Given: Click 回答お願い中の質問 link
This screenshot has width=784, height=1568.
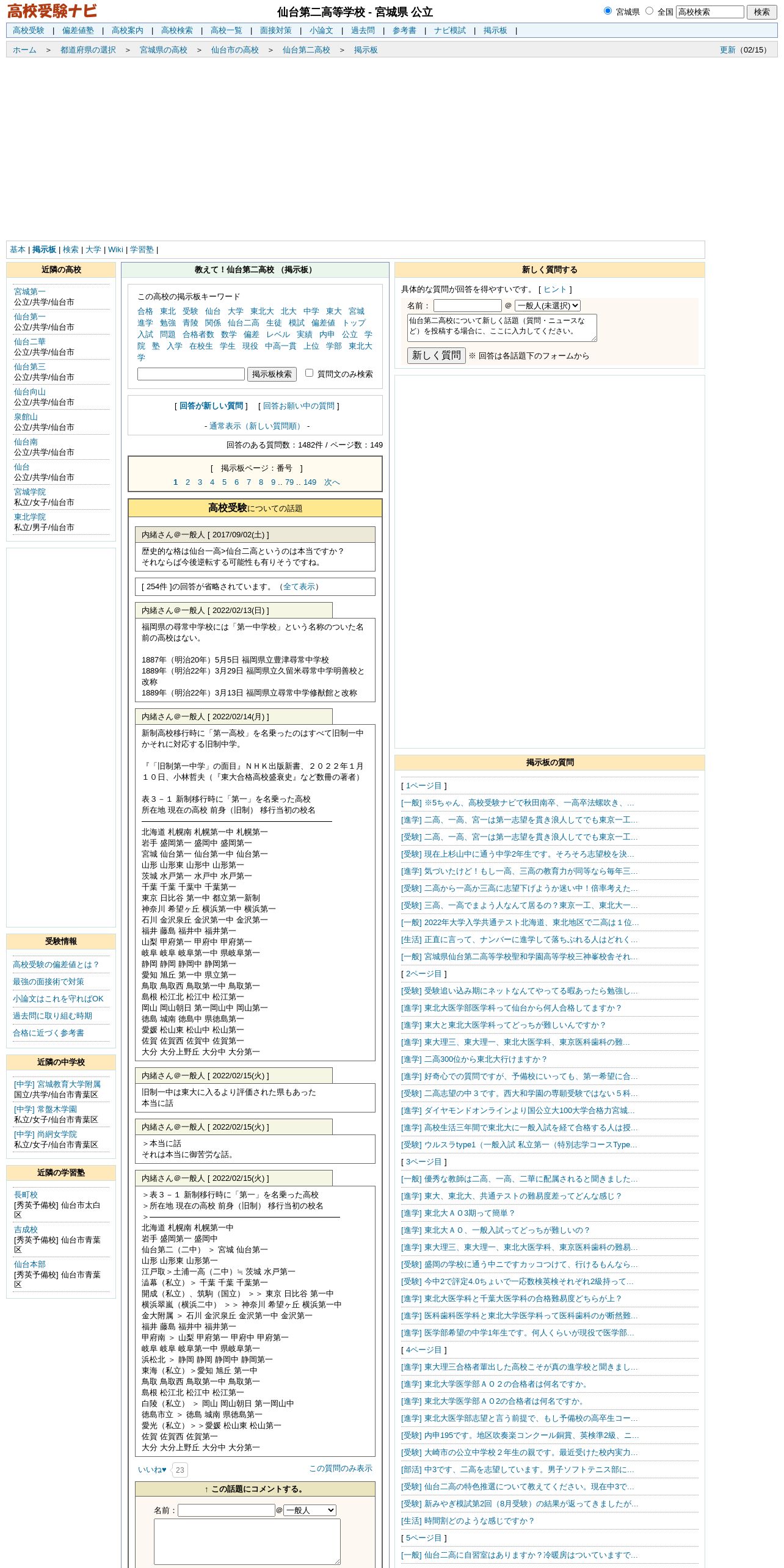Looking at the screenshot, I should pos(299,406).
